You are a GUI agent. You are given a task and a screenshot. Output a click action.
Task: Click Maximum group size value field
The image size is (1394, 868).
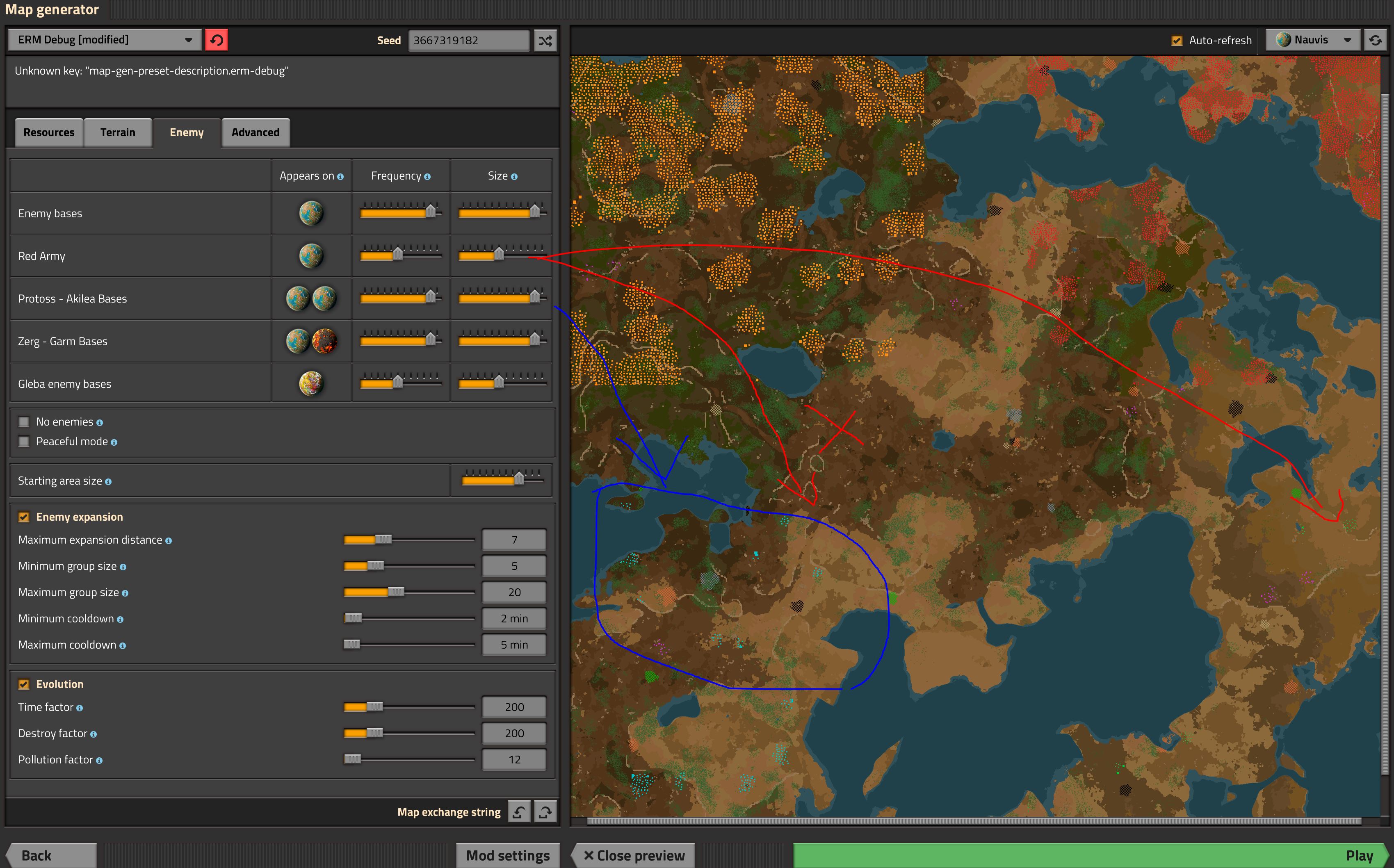[514, 592]
